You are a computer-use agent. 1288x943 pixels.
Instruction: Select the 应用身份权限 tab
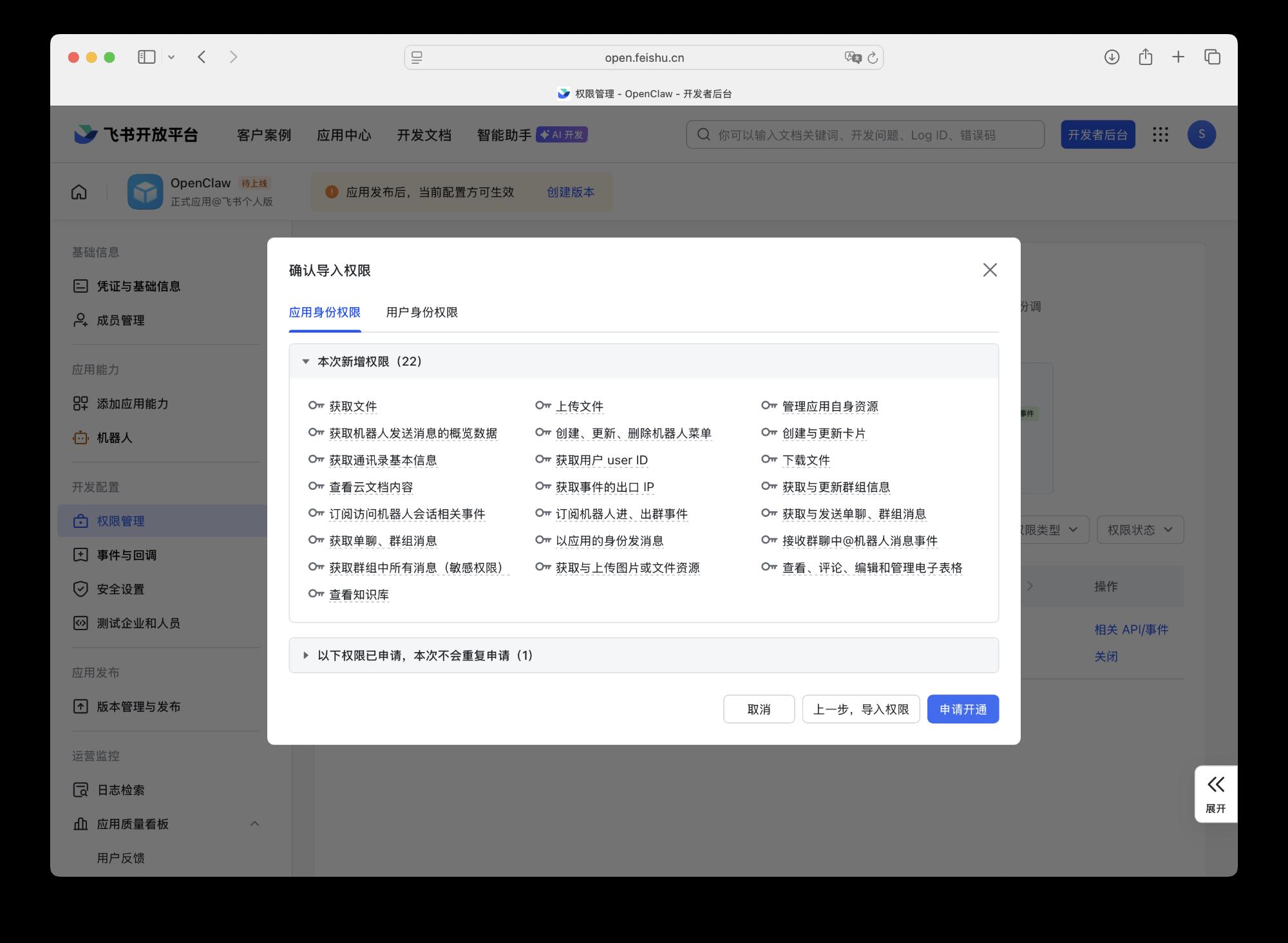coord(325,312)
